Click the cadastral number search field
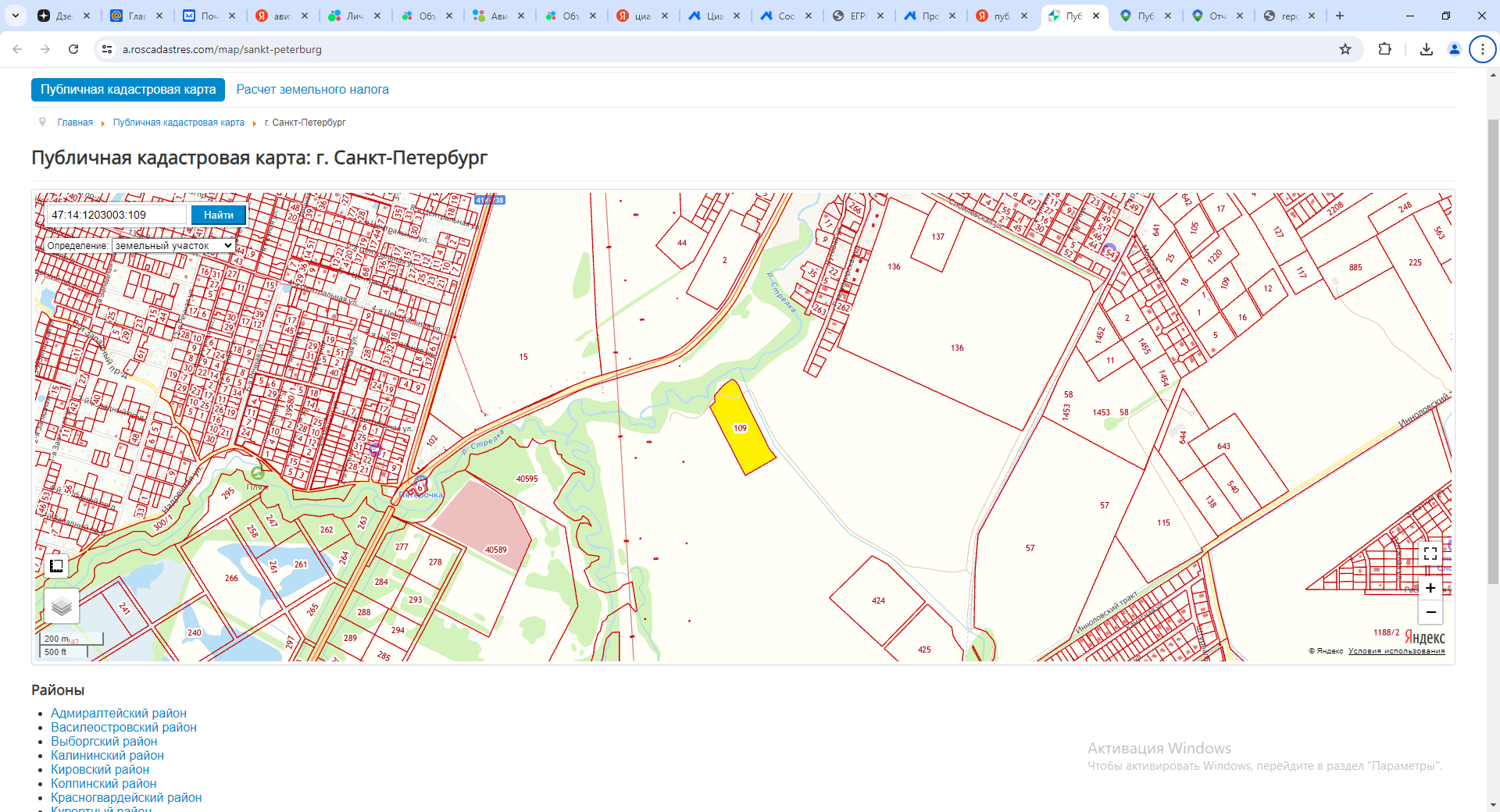The image size is (1500, 812). click(117, 215)
